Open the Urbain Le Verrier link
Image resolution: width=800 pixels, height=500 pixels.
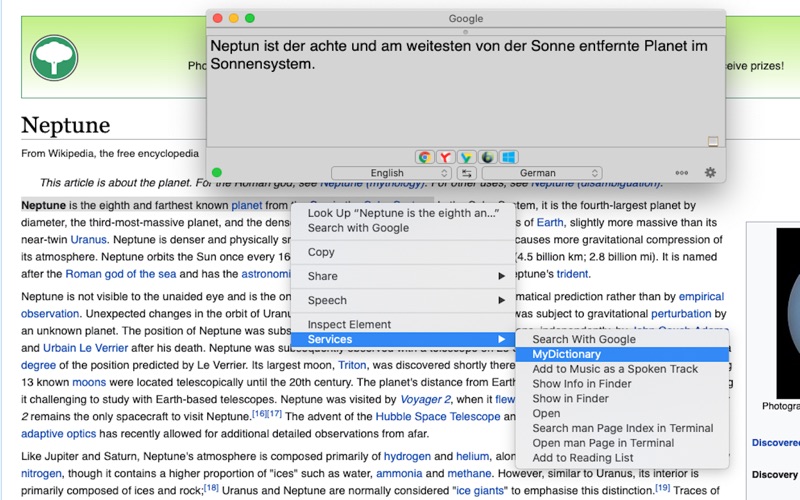(x=85, y=348)
